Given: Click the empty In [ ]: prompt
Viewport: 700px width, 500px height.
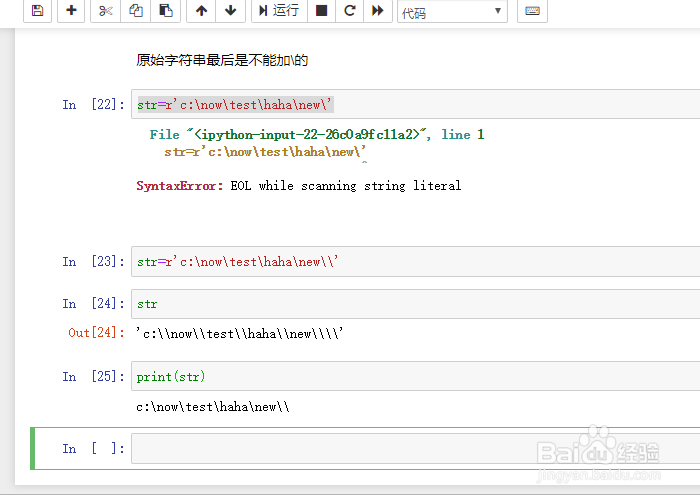Looking at the screenshot, I should coord(93,449).
